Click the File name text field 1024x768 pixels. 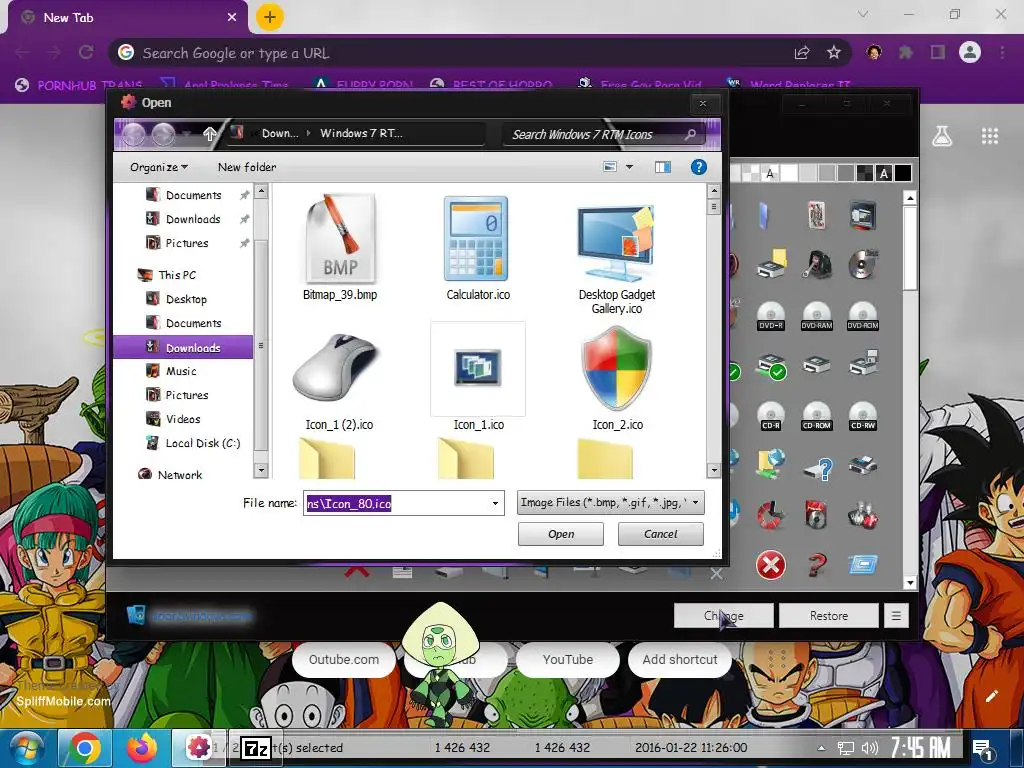point(395,503)
